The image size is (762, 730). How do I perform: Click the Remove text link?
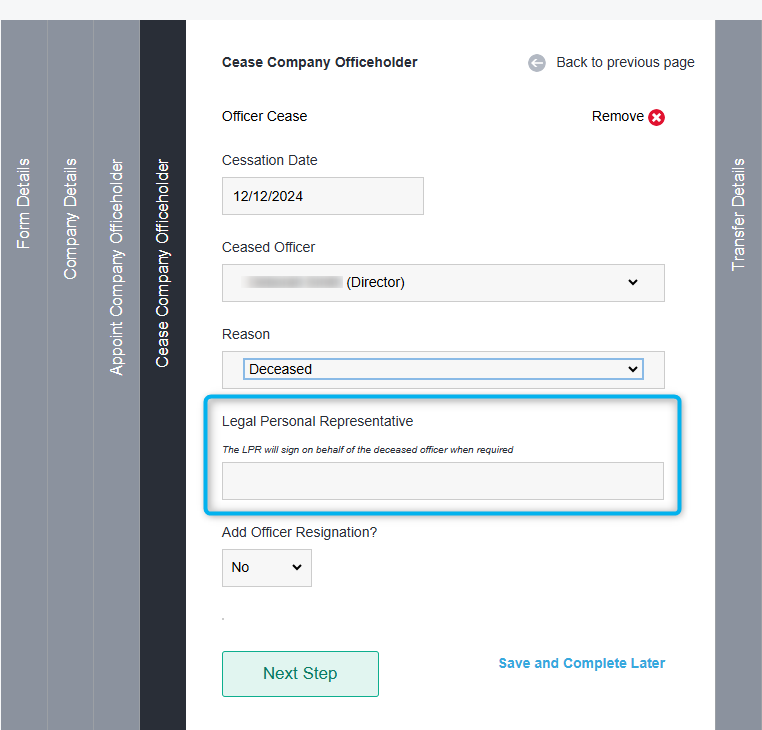[x=618, y=117]
